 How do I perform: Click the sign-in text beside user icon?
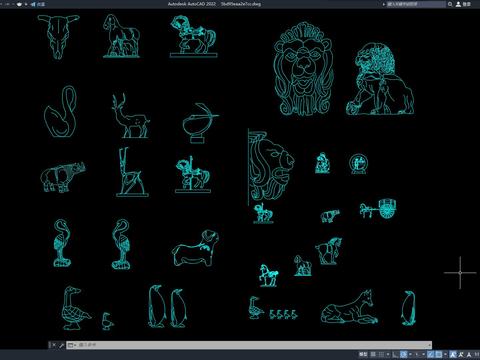466,4
